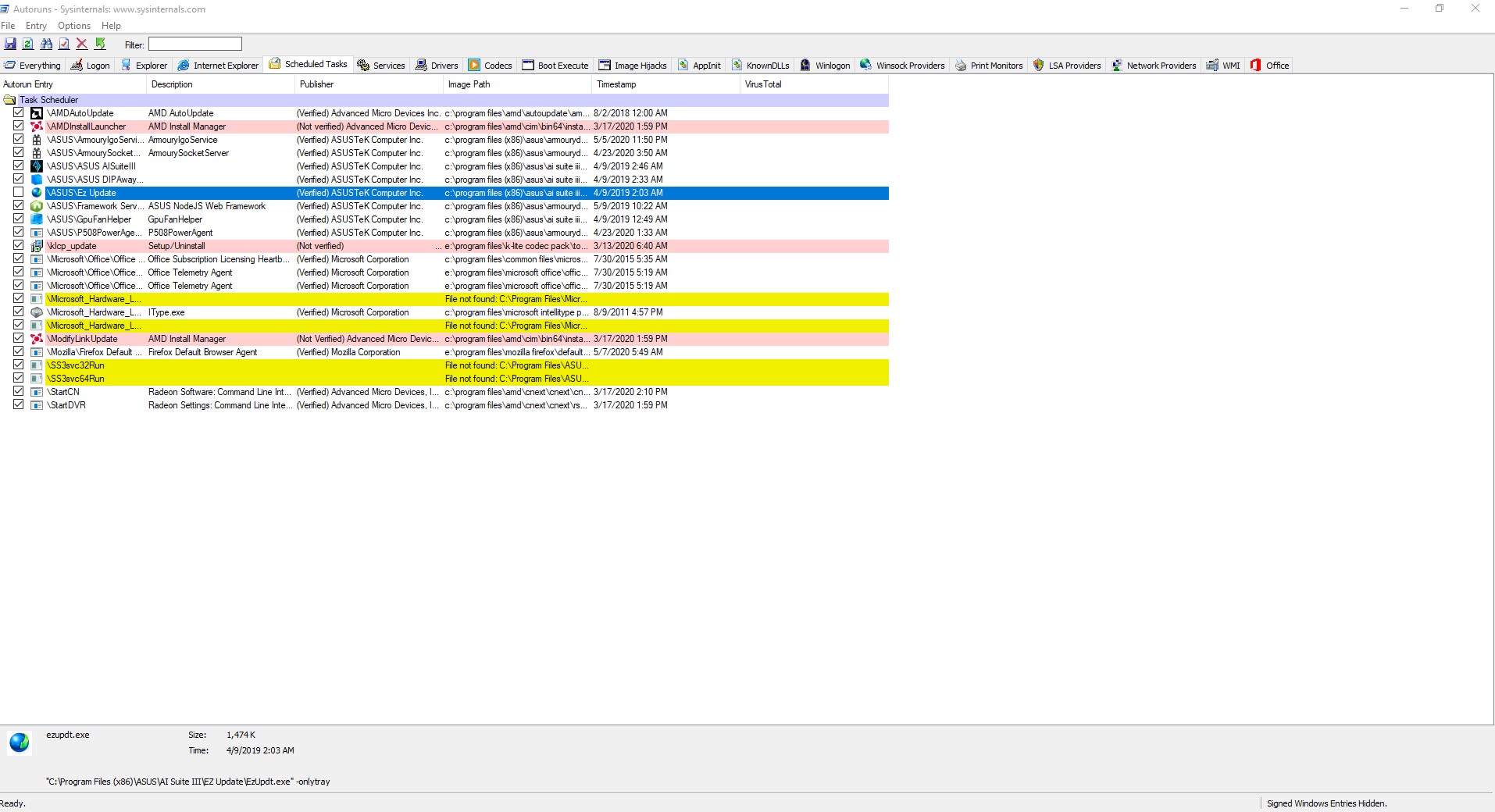This screenshot has width=1495, height=812.
Task: Click 'Signed Windows Entries Hidden.' status text
Action: [1326, 803]
